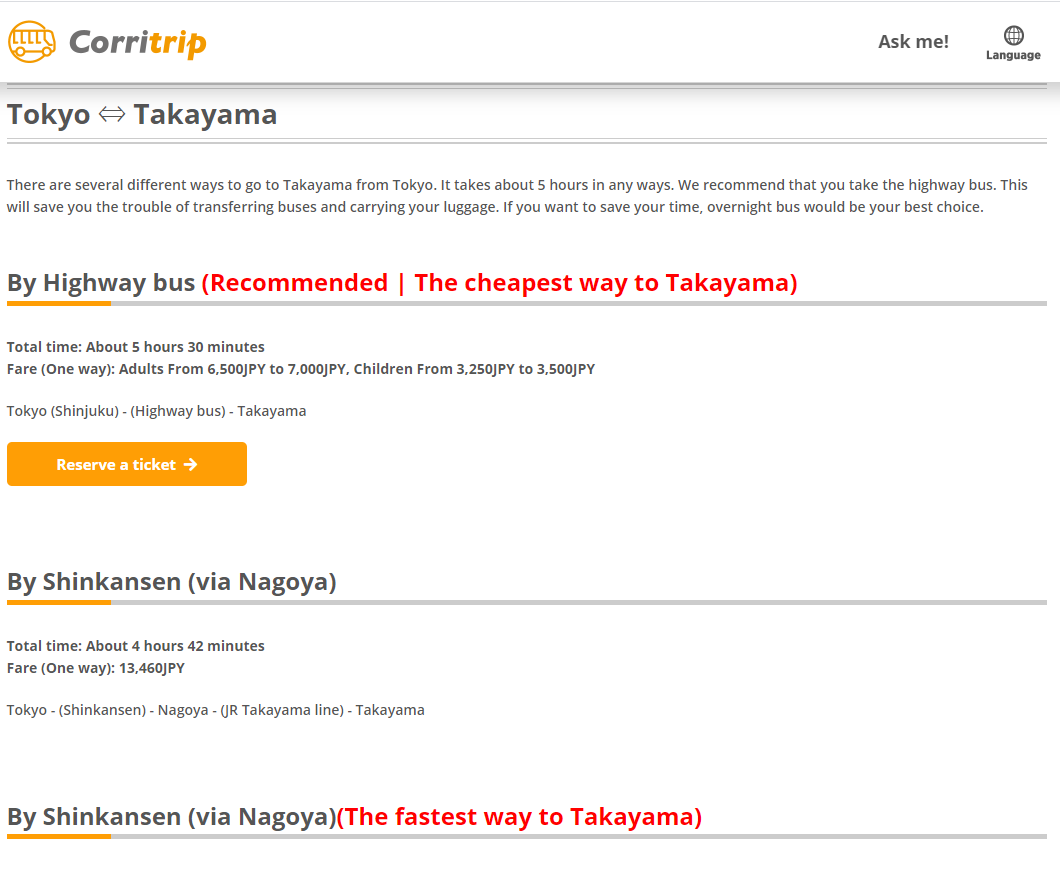1060x894 pixels.
Task: Click the red fastest way to Takayama text
Action: click(519, 817)
